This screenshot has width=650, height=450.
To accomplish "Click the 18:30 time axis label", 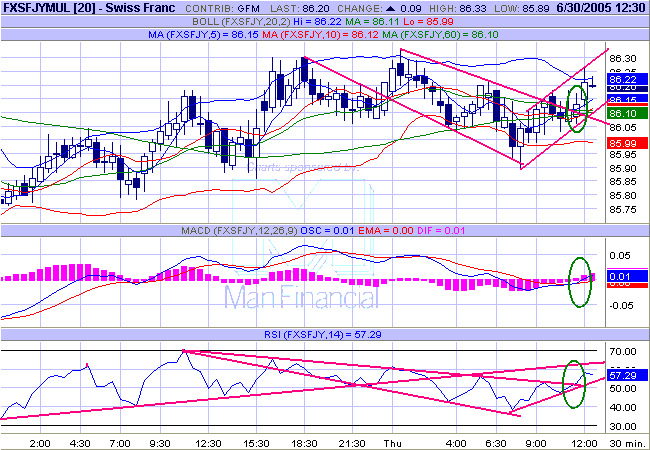I will pyautogui.click(x=304, y=443).
